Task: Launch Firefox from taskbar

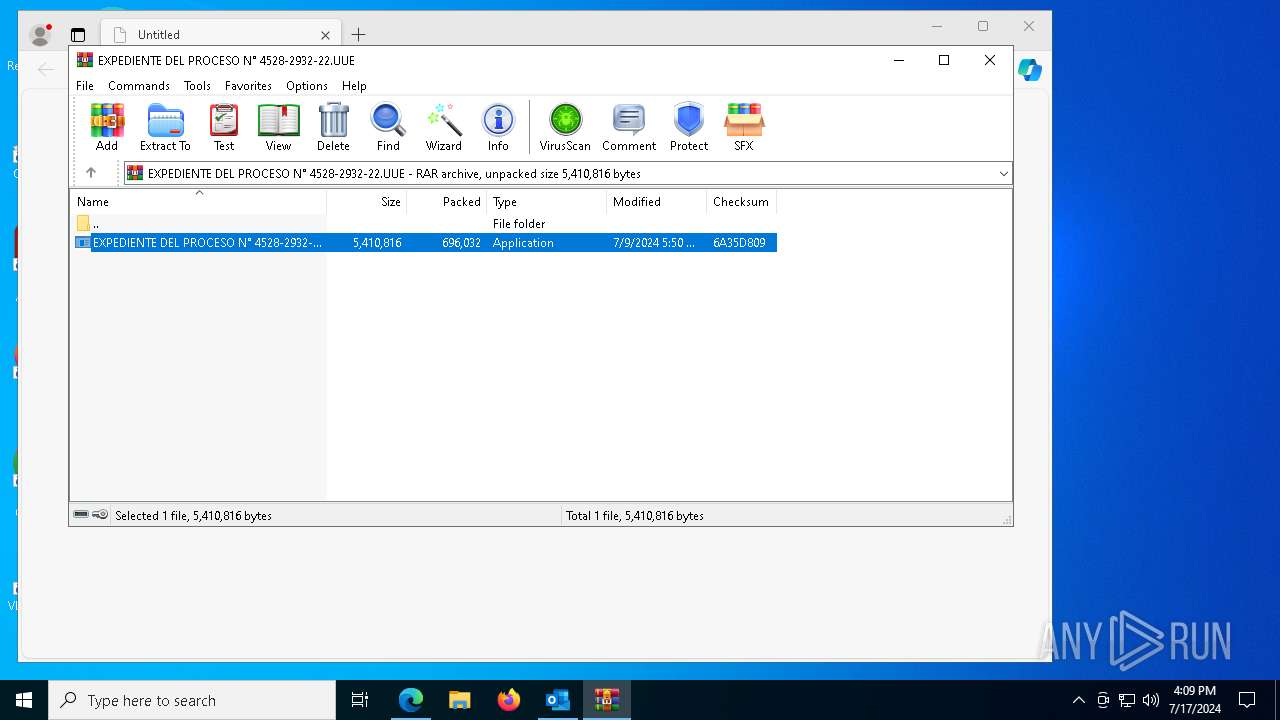Action: click(x=509, y=700)
